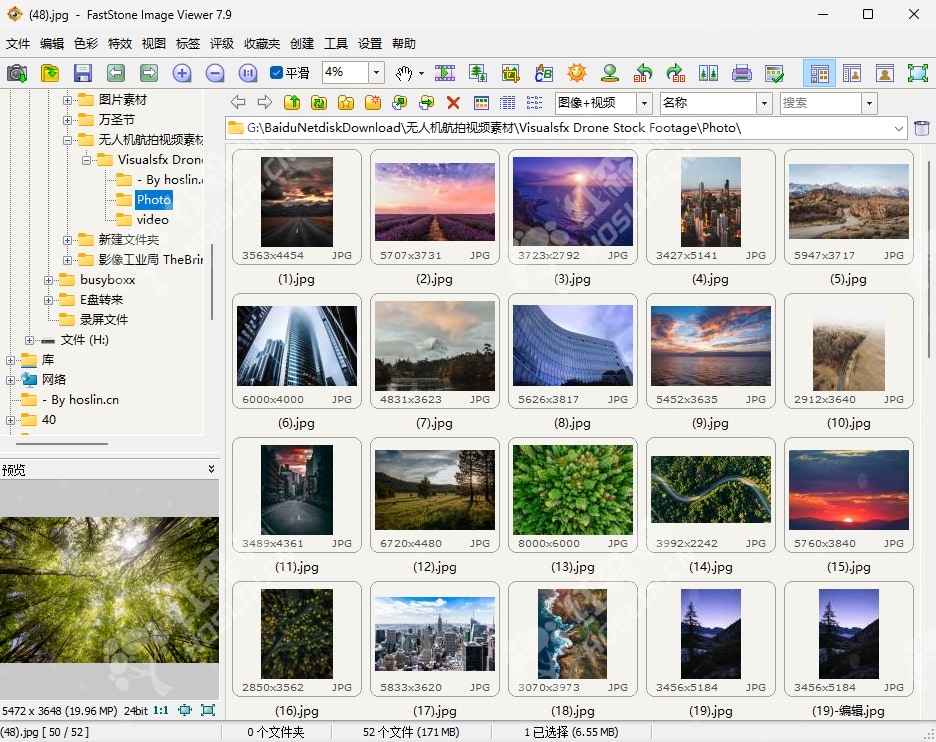This screenshot has width=936, height=742.
Task: Click the Print toolbar icon
Action: tap(741, 73)
